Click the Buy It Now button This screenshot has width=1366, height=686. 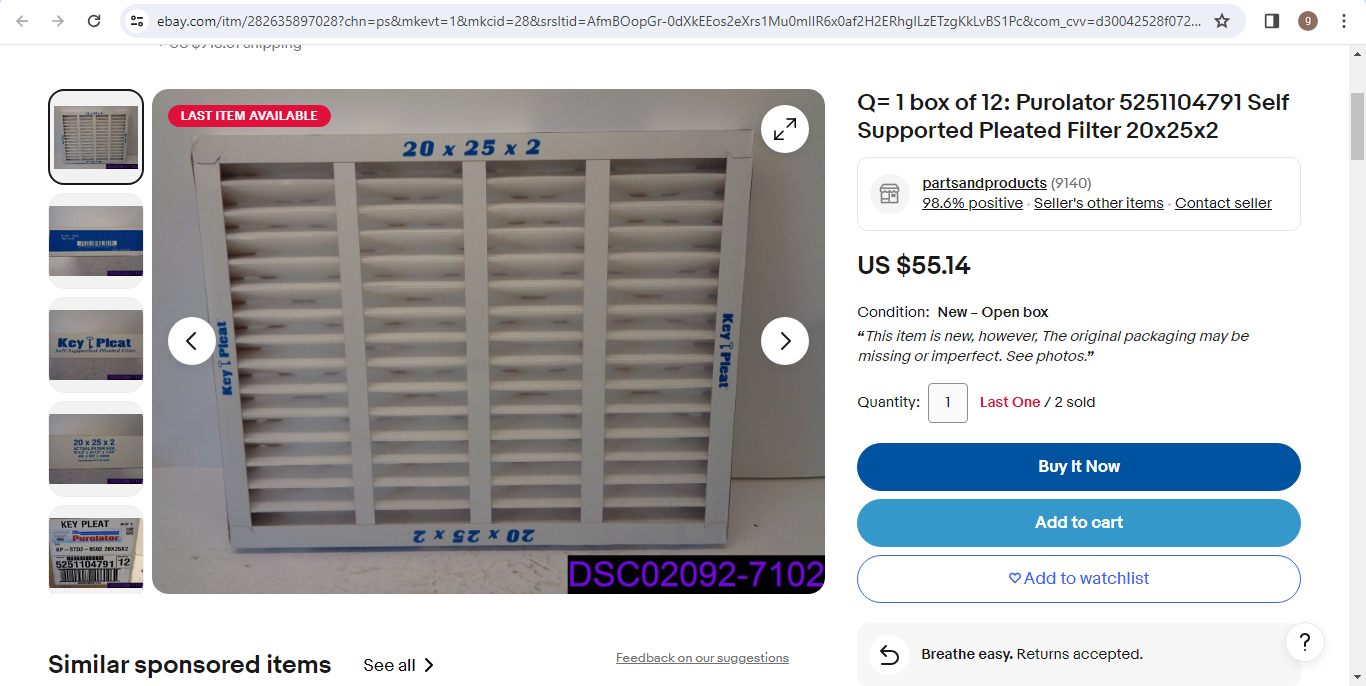tap(1079, 467)
